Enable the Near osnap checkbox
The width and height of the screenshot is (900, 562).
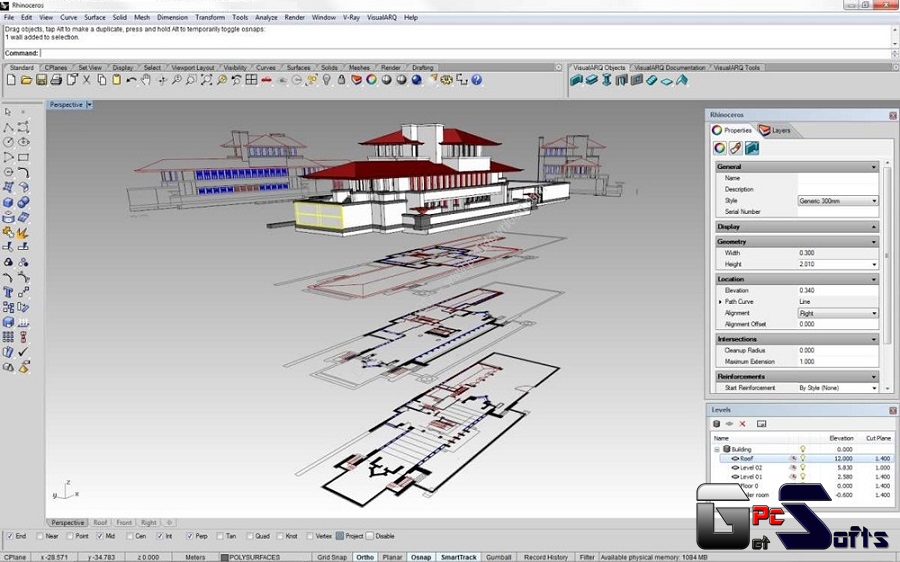pyautogui.click(x=40, y=536)
